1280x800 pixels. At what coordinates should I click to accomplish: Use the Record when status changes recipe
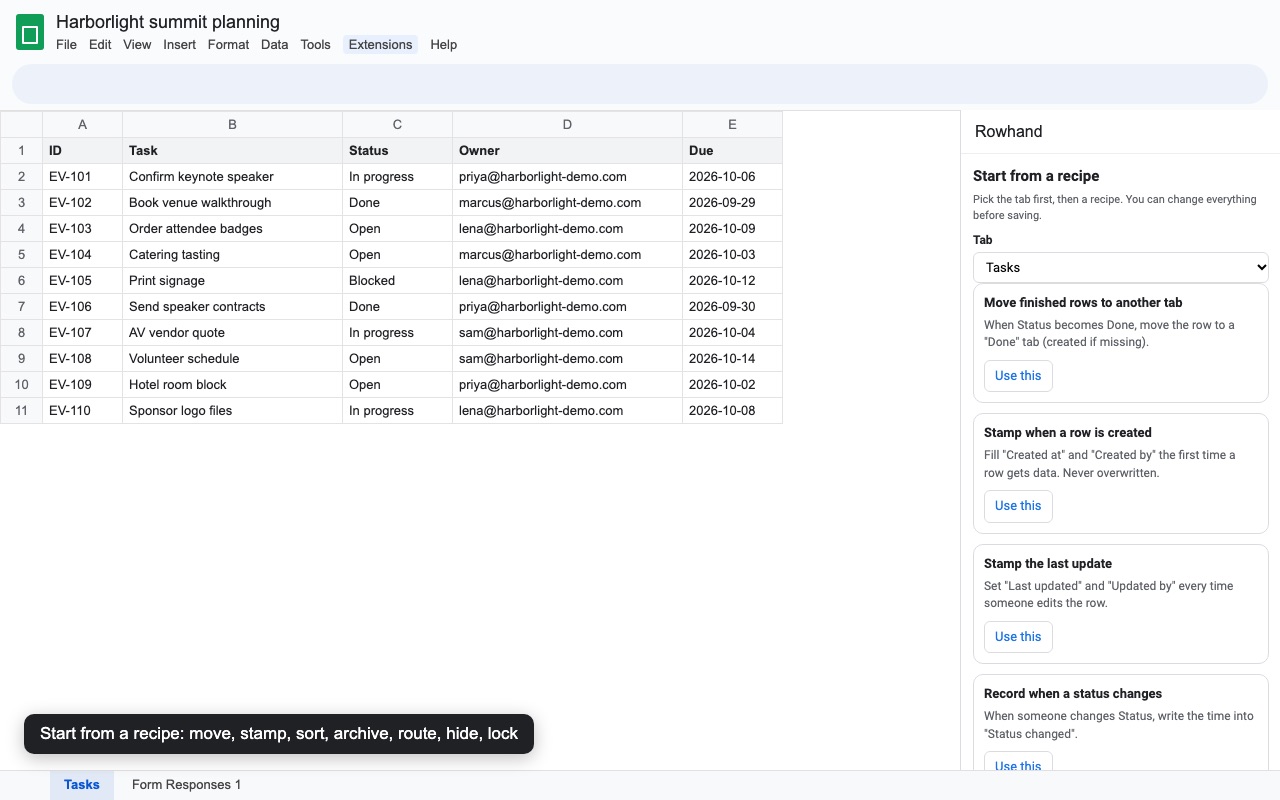point(1018,763)
